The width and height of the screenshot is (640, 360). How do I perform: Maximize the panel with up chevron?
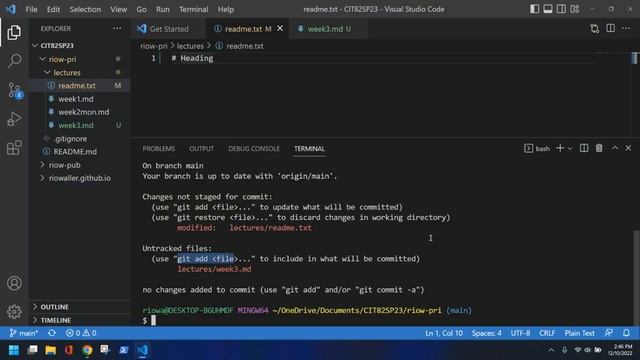[615, 148]
